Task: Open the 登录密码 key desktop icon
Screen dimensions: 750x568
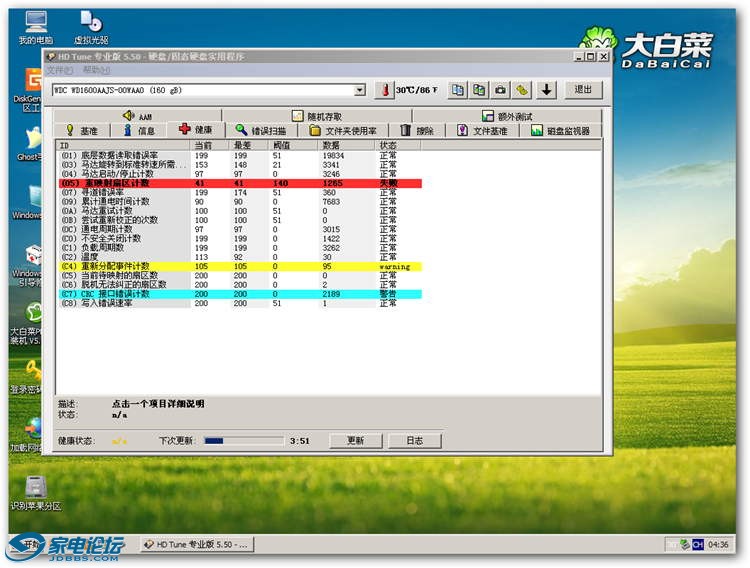Action: [x=27, y=377]
